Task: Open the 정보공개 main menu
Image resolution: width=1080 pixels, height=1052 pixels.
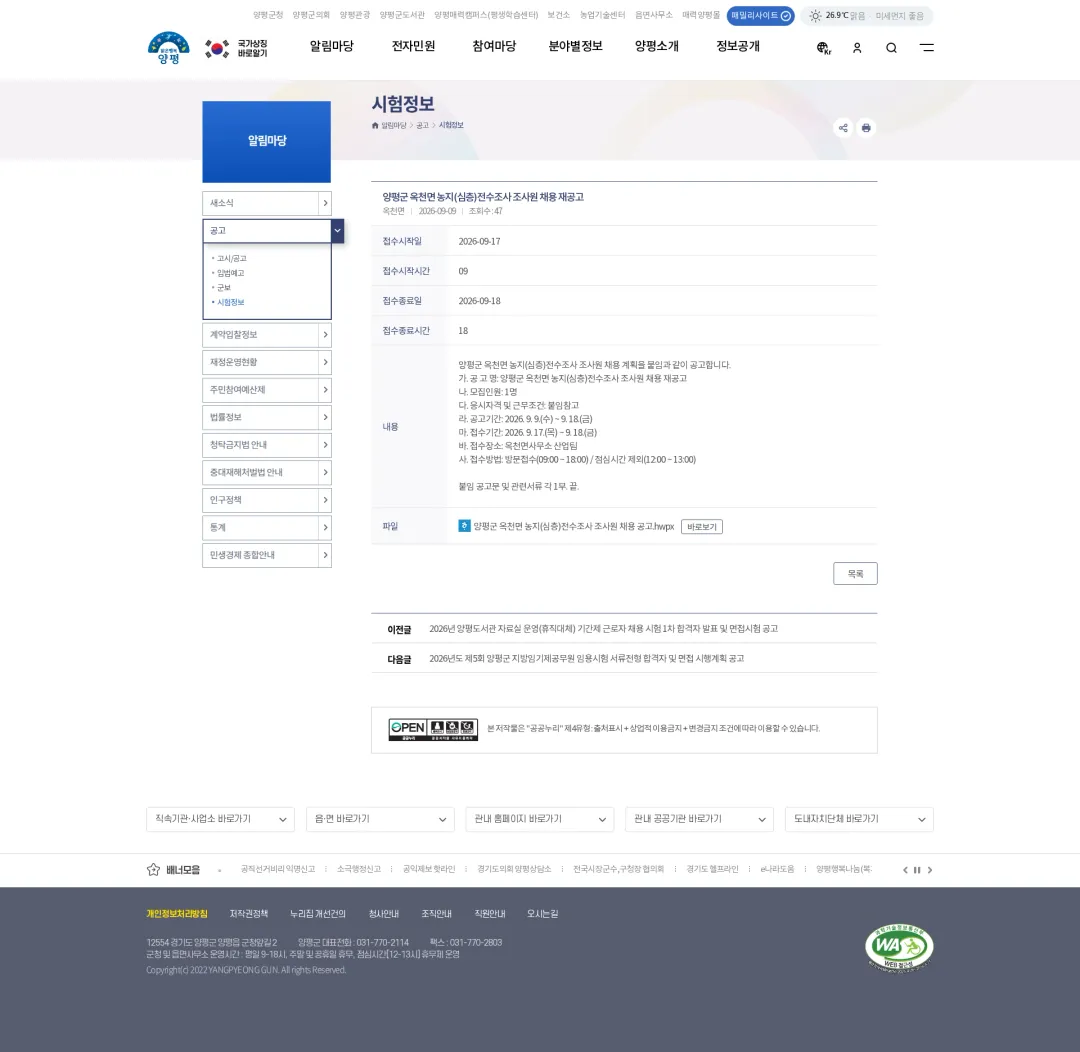Action: click(738, 46)
